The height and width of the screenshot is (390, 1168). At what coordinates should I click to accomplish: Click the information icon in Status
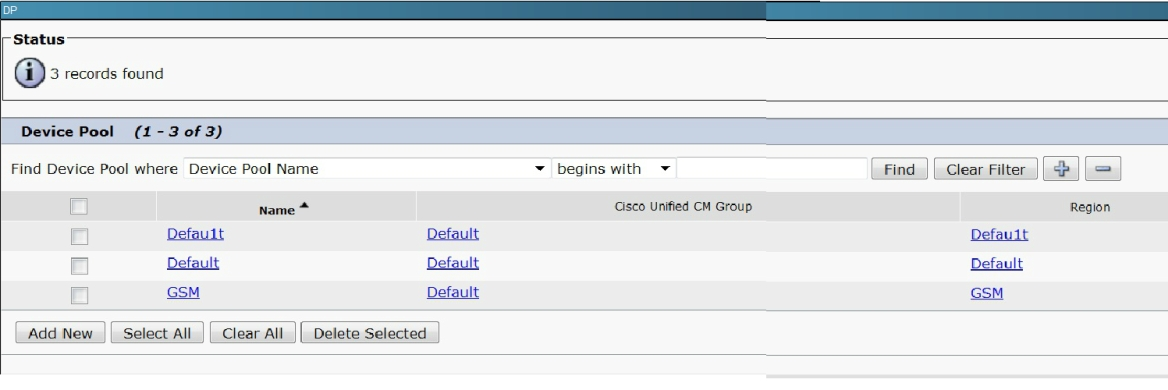30,73
